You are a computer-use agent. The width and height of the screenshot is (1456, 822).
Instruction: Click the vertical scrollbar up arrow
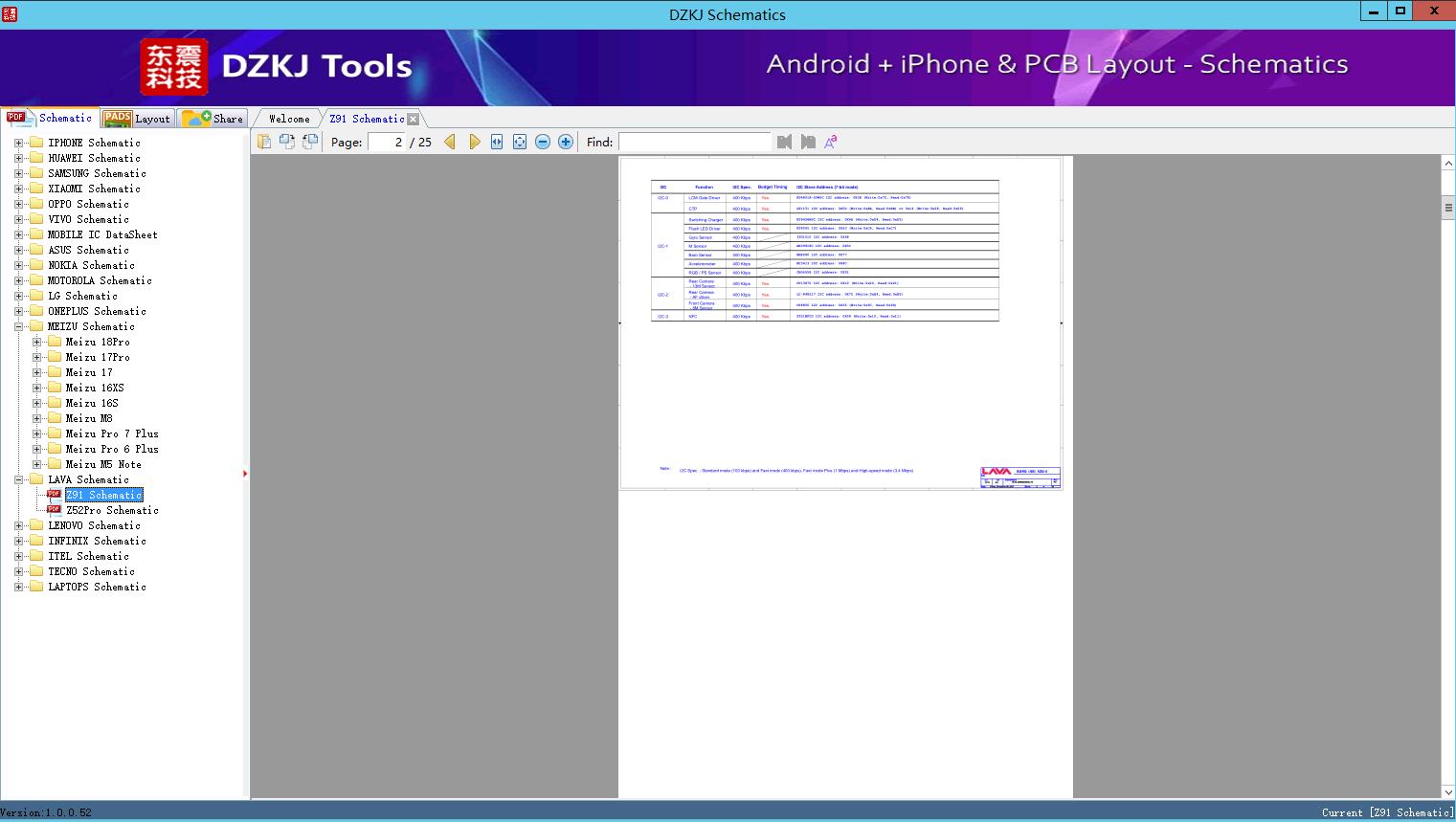pos(1447,164)
